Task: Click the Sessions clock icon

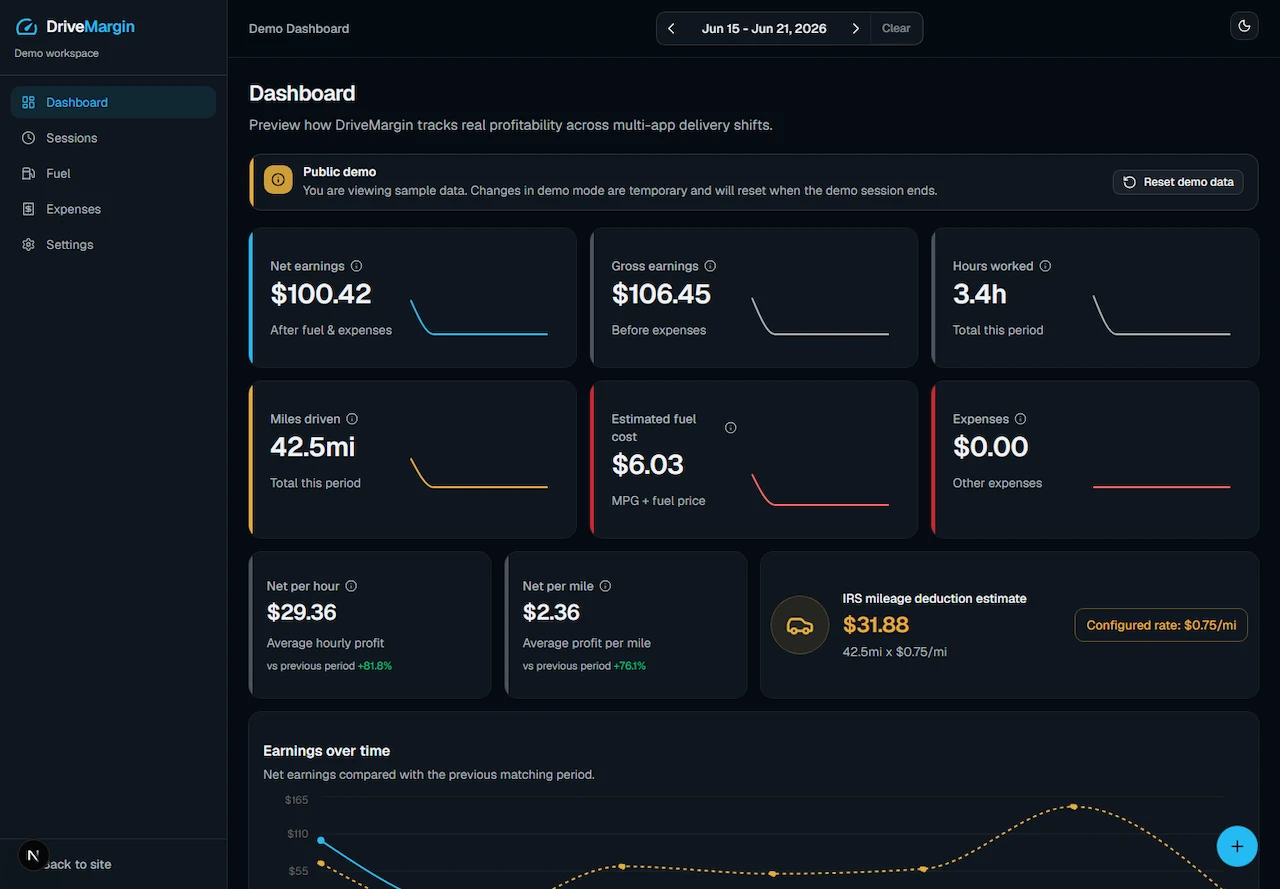Action: (28, 138)
